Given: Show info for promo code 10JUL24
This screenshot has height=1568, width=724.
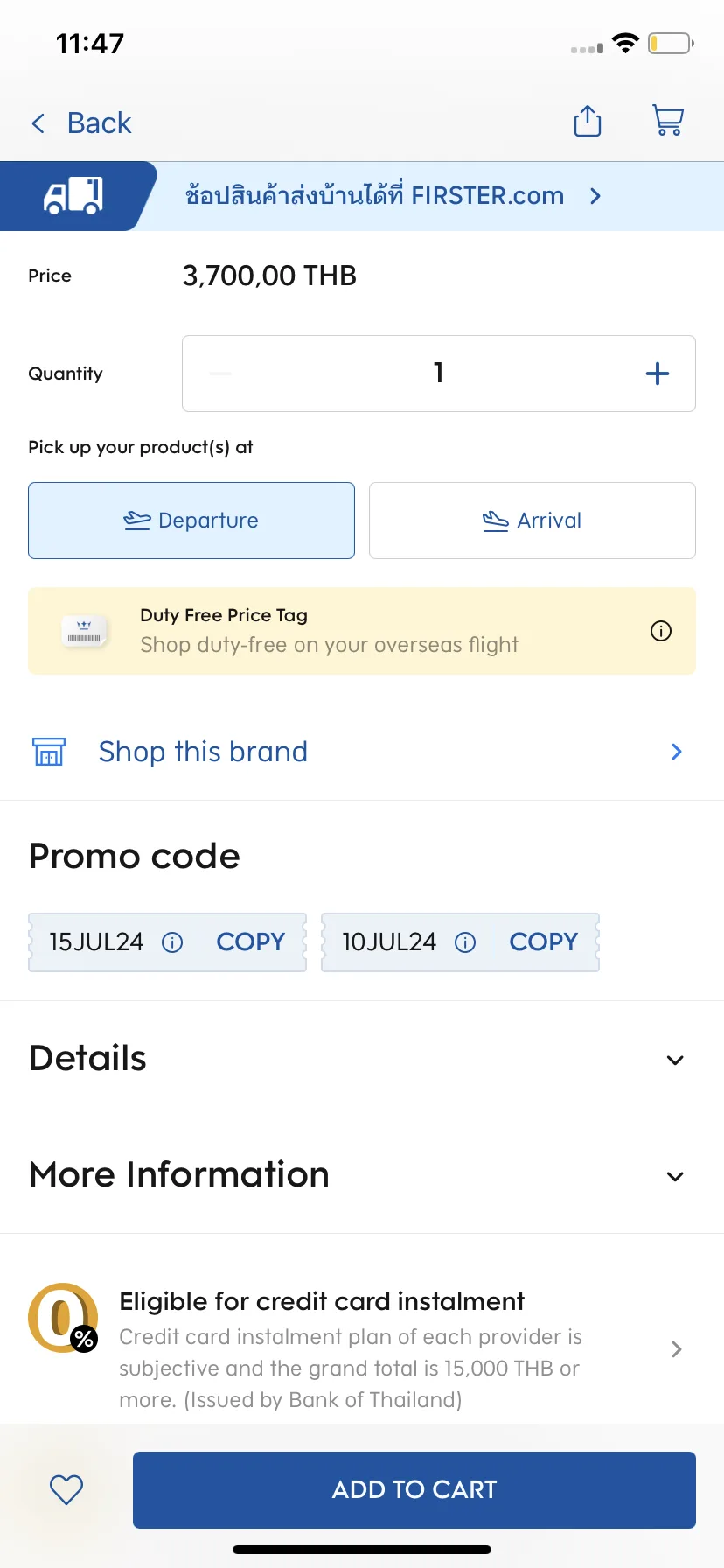Looking at the screenshot, I should [465, 942].
